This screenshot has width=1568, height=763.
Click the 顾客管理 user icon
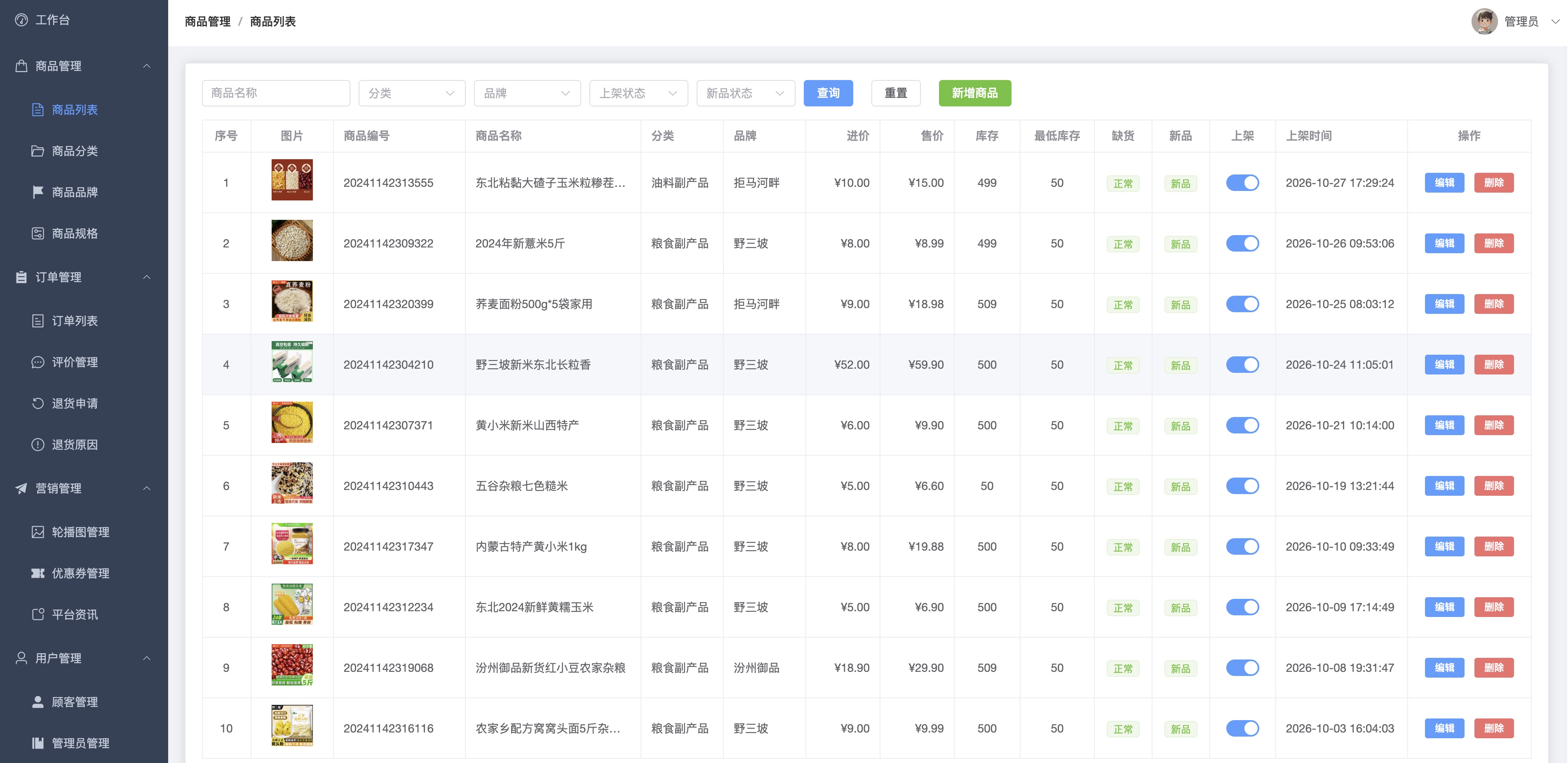tap(38, 702)
